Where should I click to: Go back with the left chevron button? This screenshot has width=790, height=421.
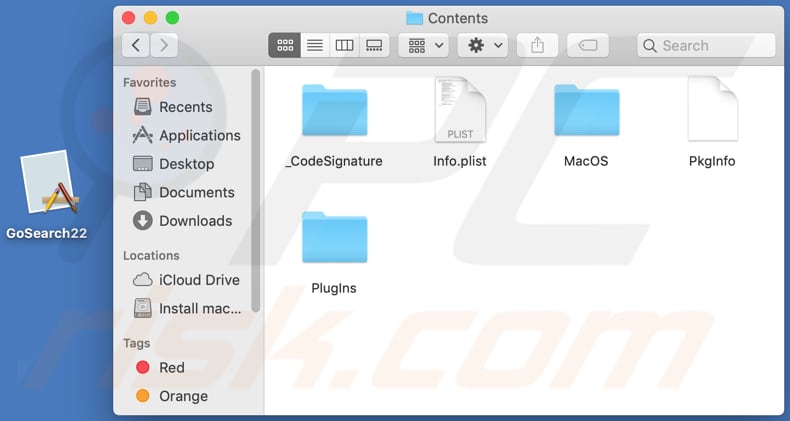tap(136, 45)
